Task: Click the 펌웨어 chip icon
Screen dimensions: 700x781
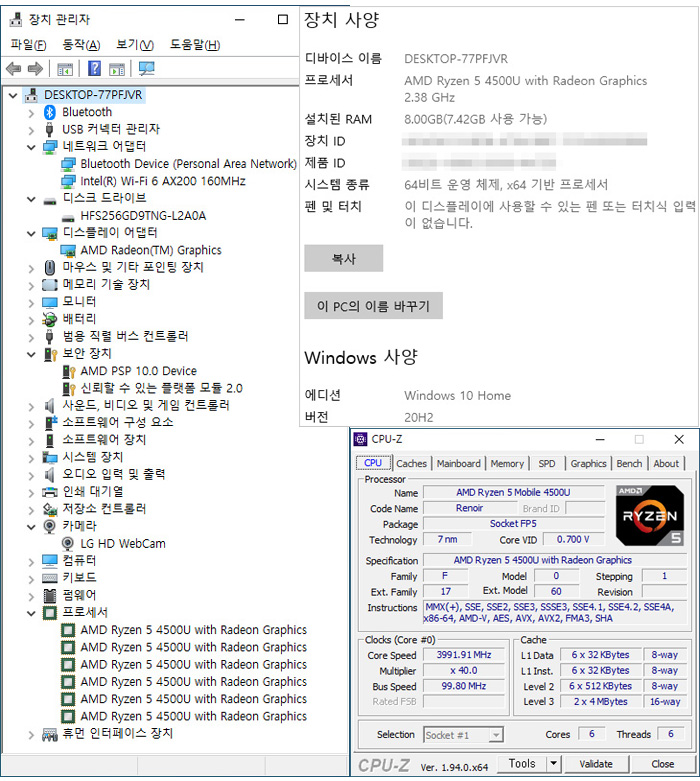Action: click(50, 595)
